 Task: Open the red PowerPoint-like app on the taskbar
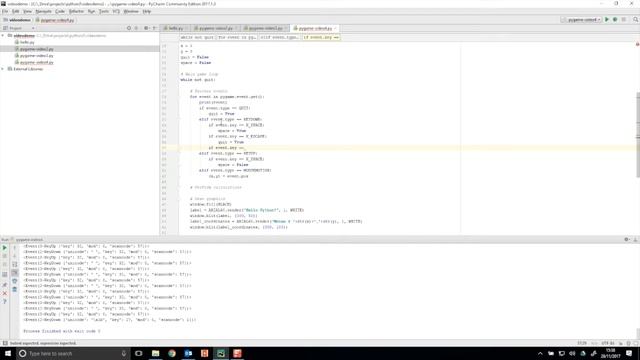[237, 353]
